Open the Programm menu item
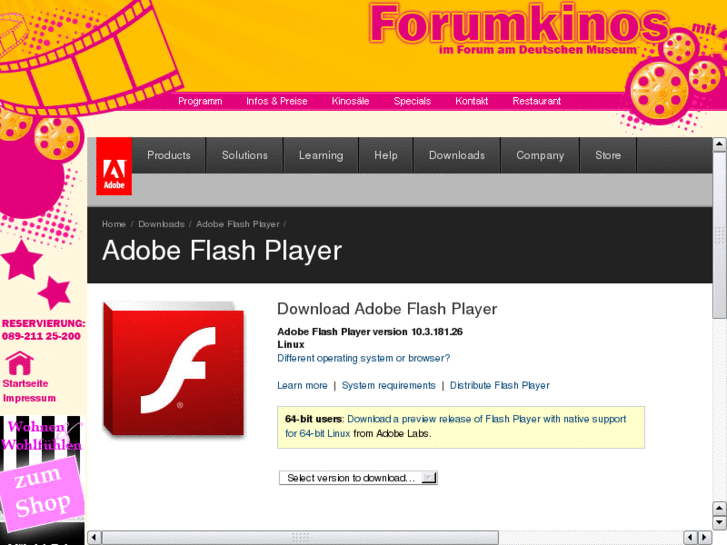The height and width of the screenshot is (545, 727). click(x=200, y=101)
